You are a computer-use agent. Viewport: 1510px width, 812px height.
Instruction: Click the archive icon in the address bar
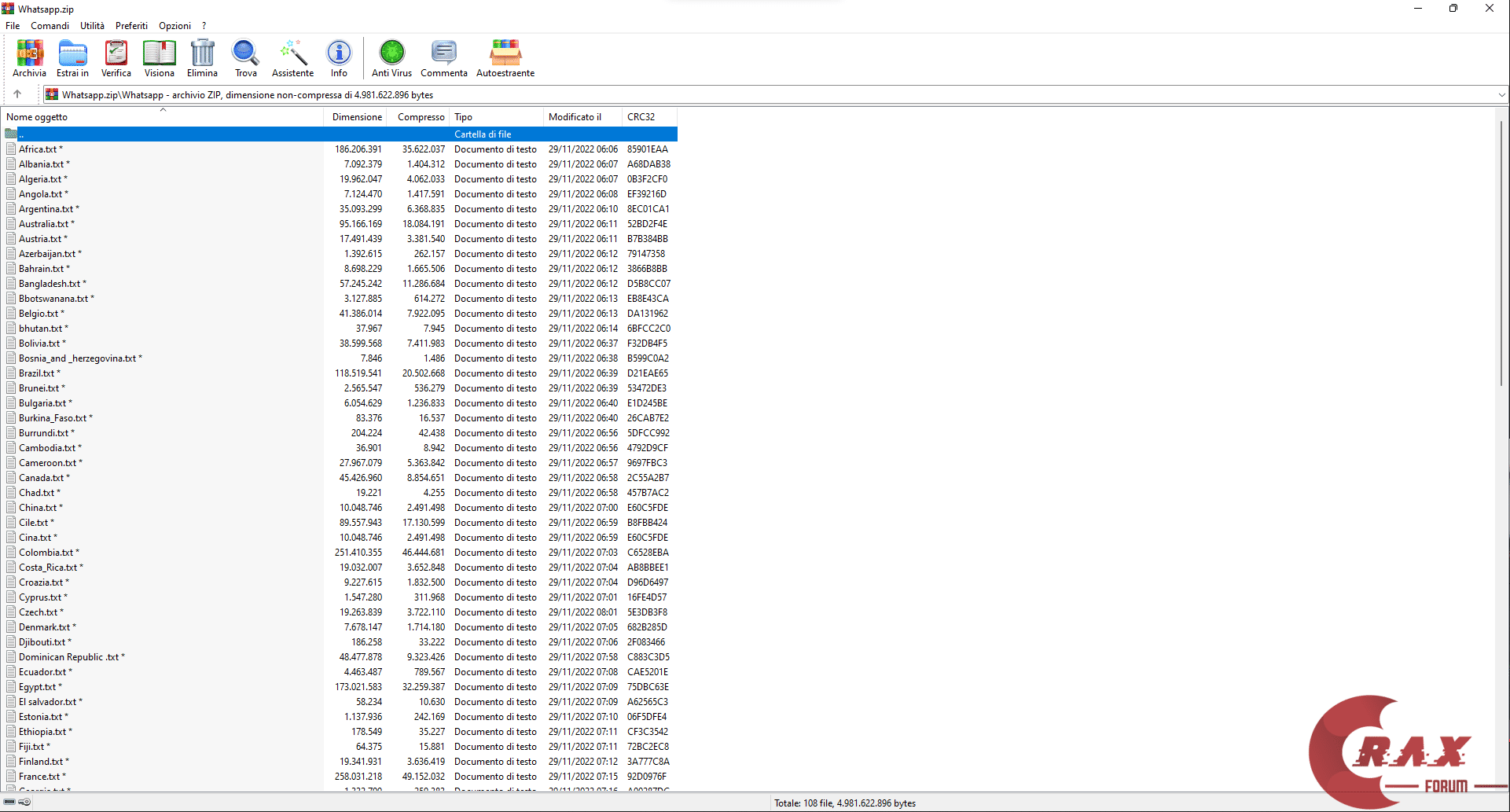[x=52, y=94]
